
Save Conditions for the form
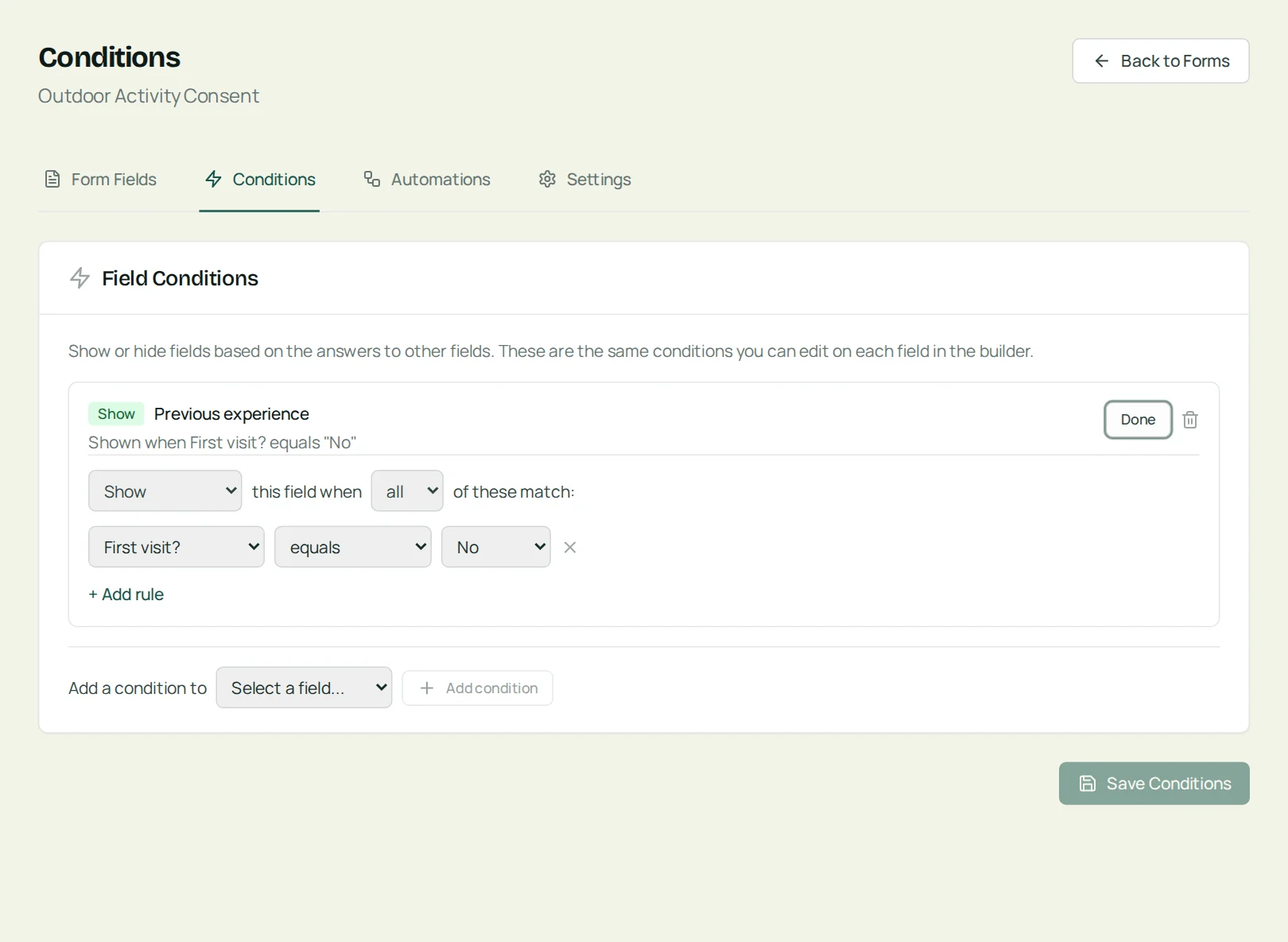1154,784
